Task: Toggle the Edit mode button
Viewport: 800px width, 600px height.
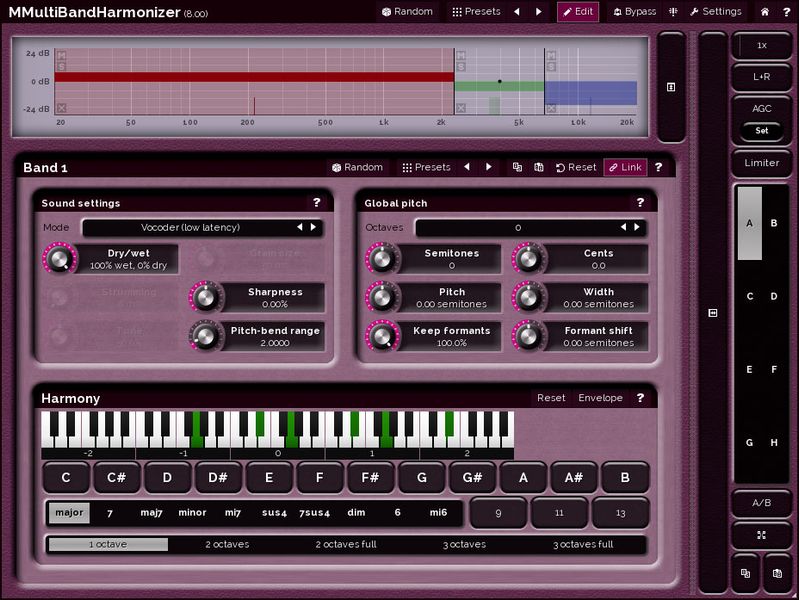Action: 578,11
